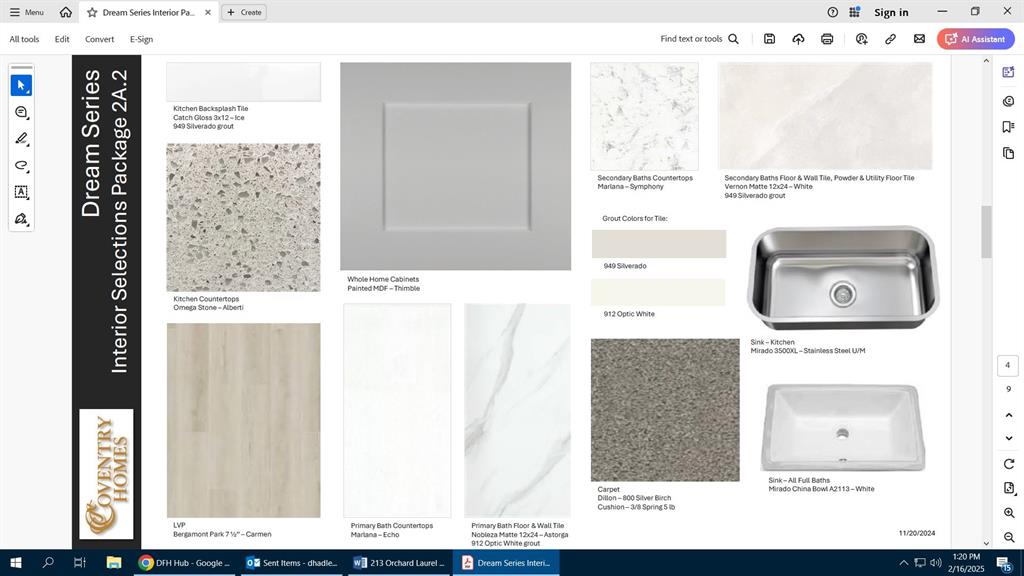Select the freehand draw tool

coord(21,166)
